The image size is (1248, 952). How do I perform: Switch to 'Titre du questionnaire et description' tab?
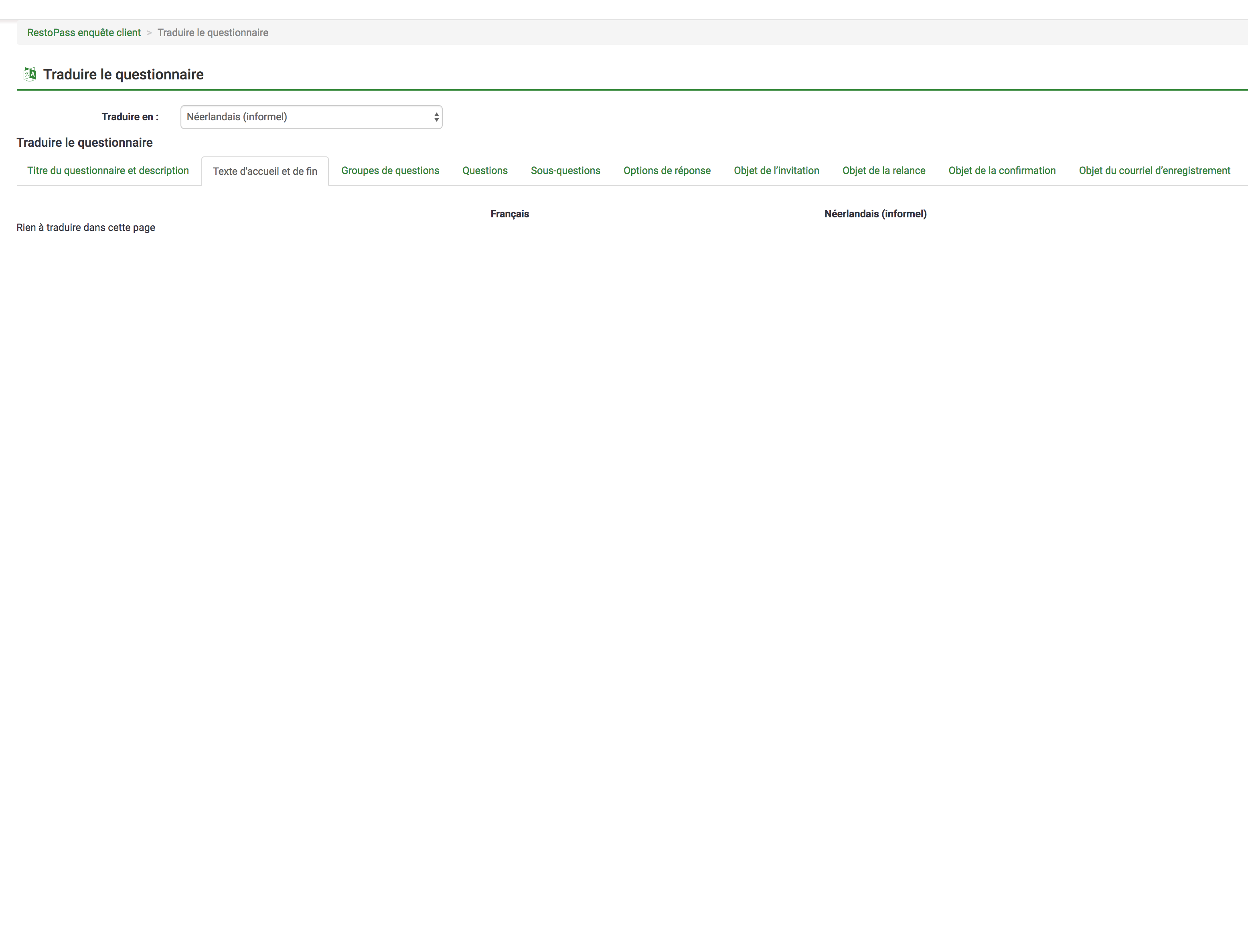108,170
